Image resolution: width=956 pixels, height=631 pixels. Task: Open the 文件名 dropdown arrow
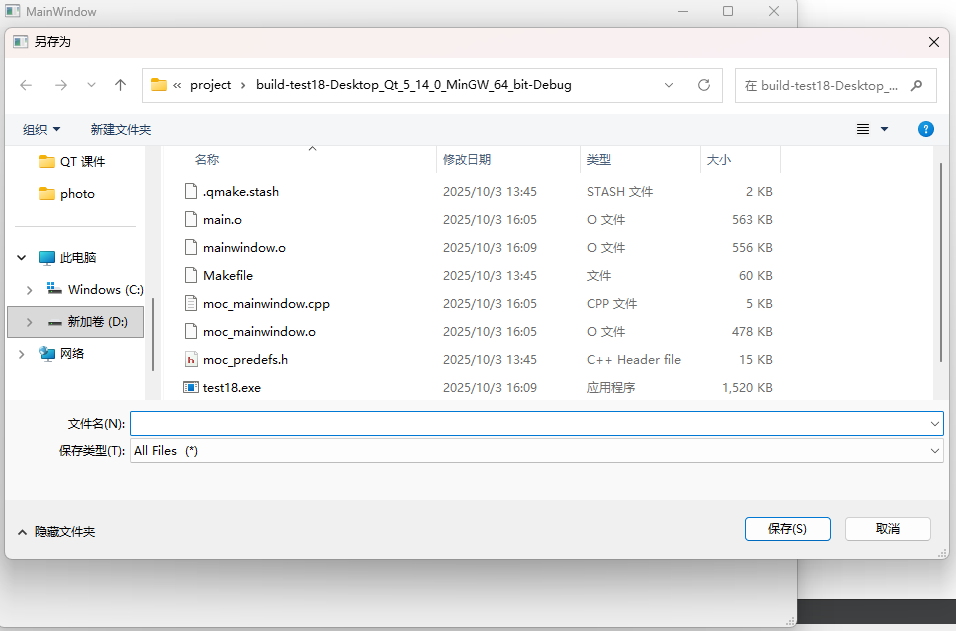coord(935,424)
